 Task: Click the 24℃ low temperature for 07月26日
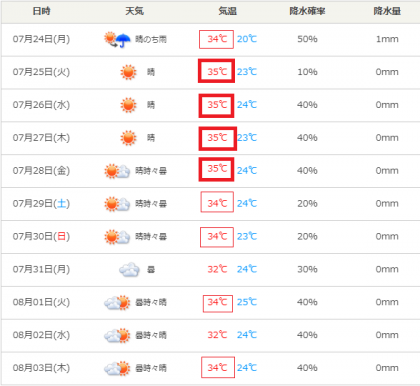[x=247, y=105]
